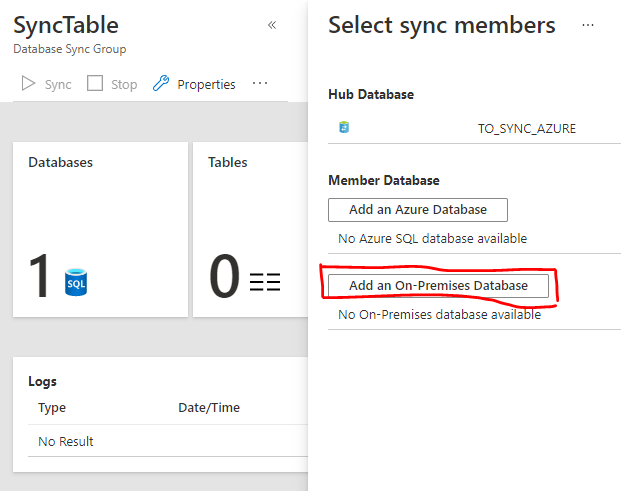The image size is (621, 491).
Task: Click the Logs heading
Action: click(x=42, y=381)
